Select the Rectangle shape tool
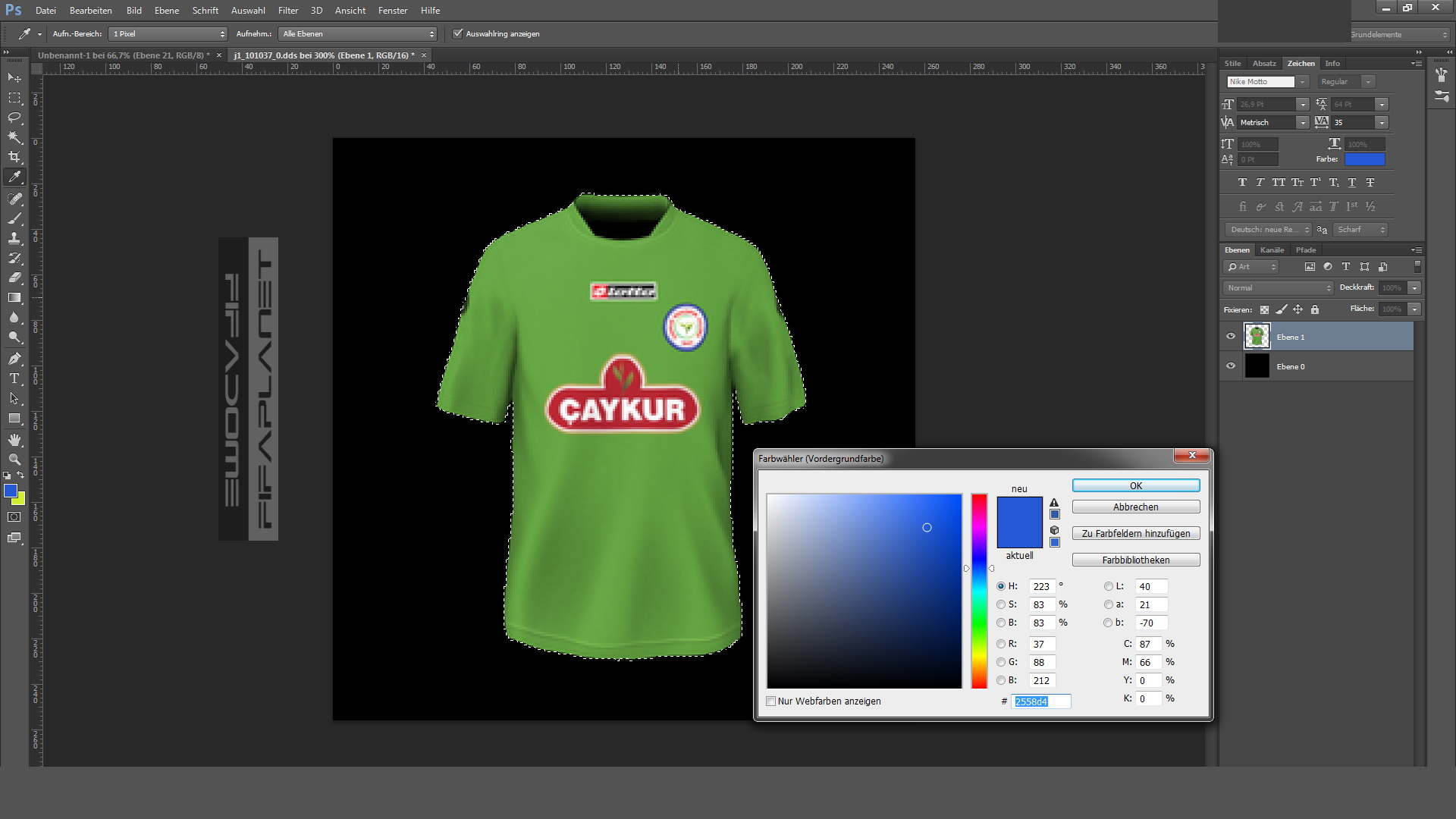Viewport: 1456px width, 819px height. coord(14,418)
